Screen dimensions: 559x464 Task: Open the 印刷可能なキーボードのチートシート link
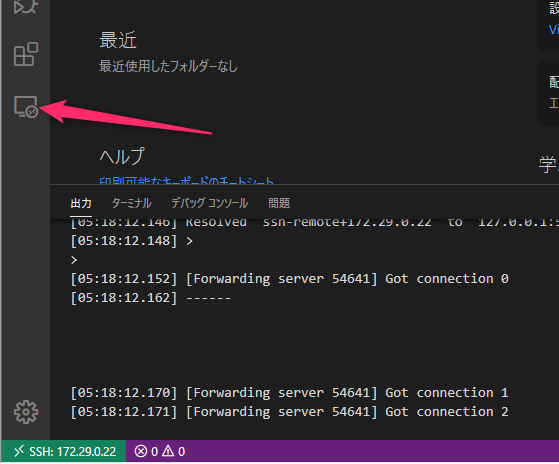point(186,181)
